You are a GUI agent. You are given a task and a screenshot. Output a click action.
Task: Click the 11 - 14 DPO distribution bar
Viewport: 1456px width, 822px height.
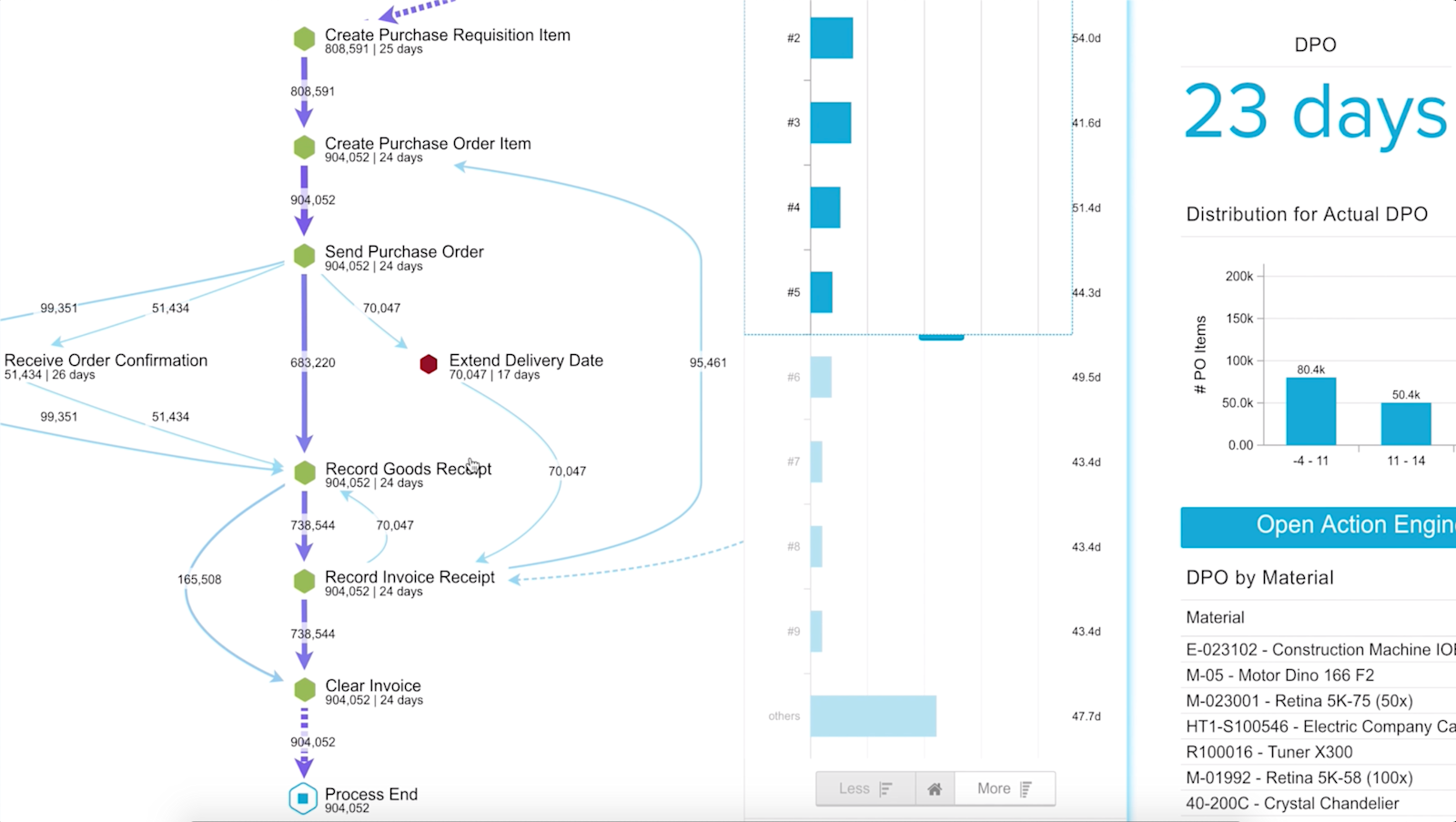click(1406, 423)
